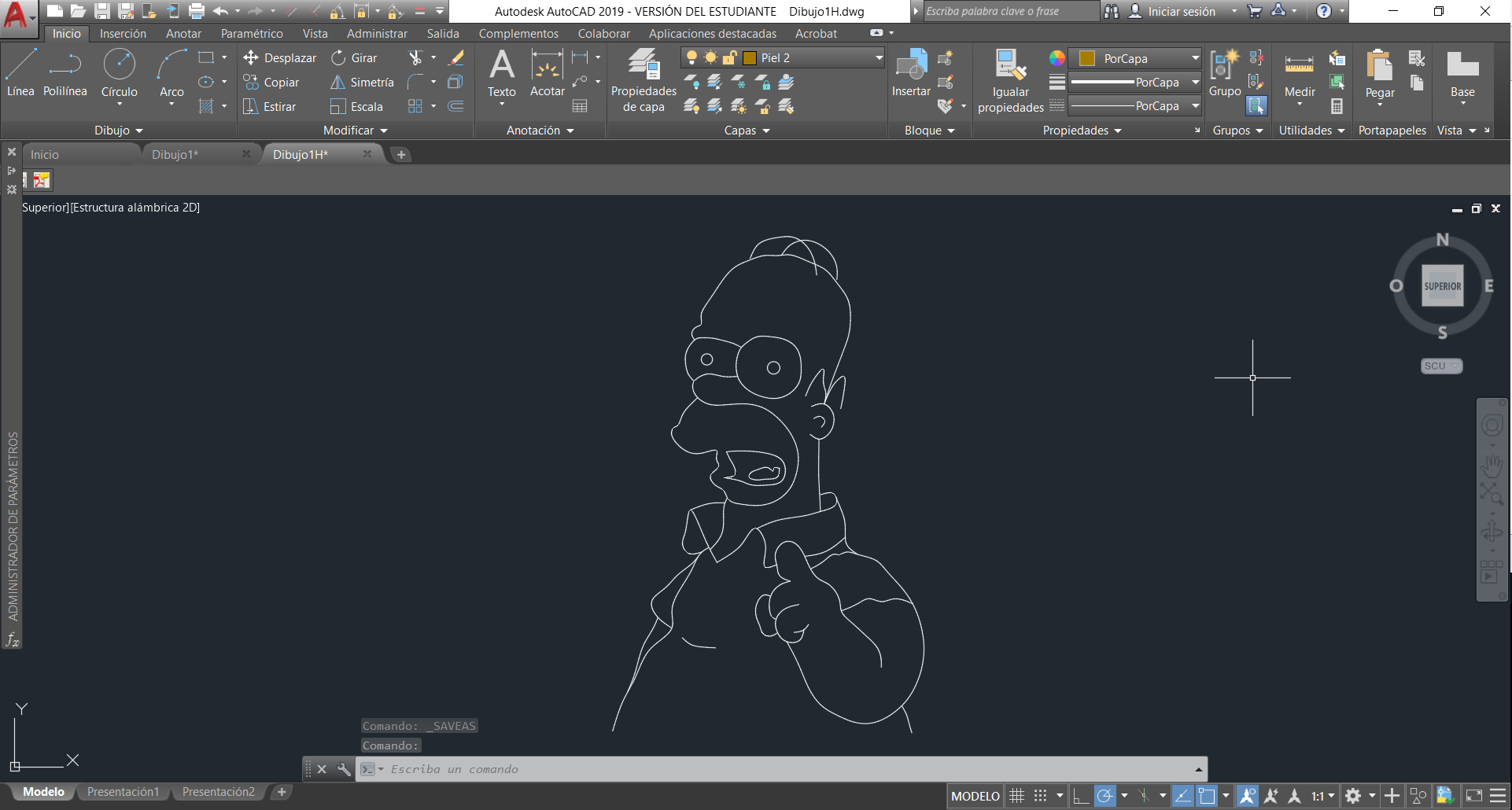Expand the Dibujo panel
The height and width of the screenshot is (810, 1512).
pos(119,131)
